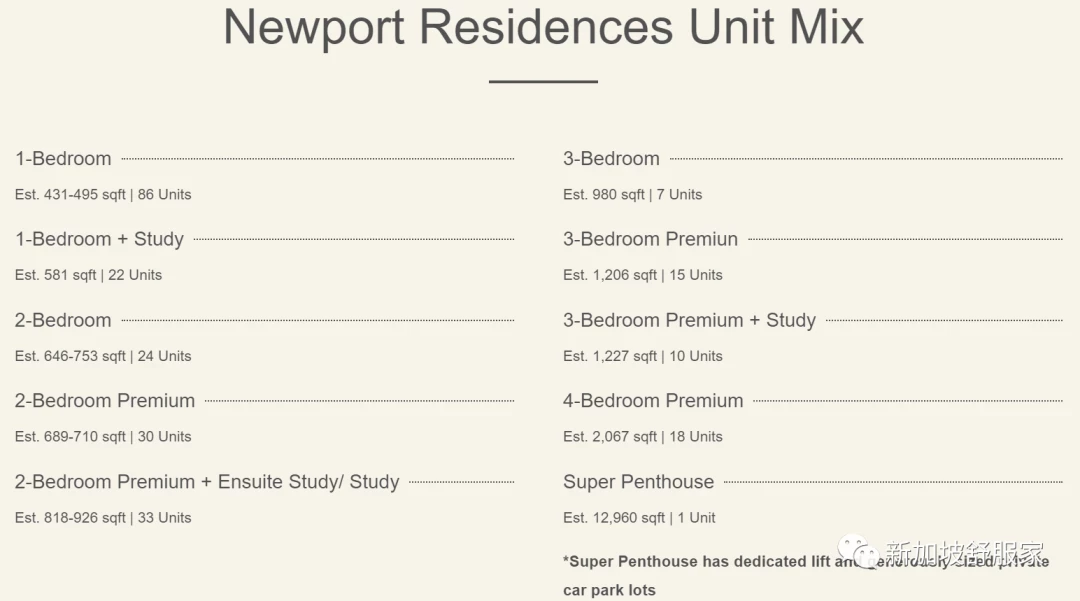Viewport: 1080px width, 601px height.
Task: Click the Super Penthouse footnote about car park lots
Action: click(806, 576)
